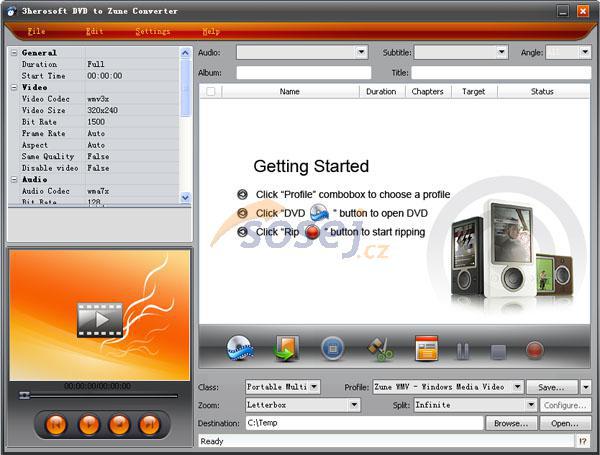Click the Configure... button
600x455 pixels.
tap(565, 405)
